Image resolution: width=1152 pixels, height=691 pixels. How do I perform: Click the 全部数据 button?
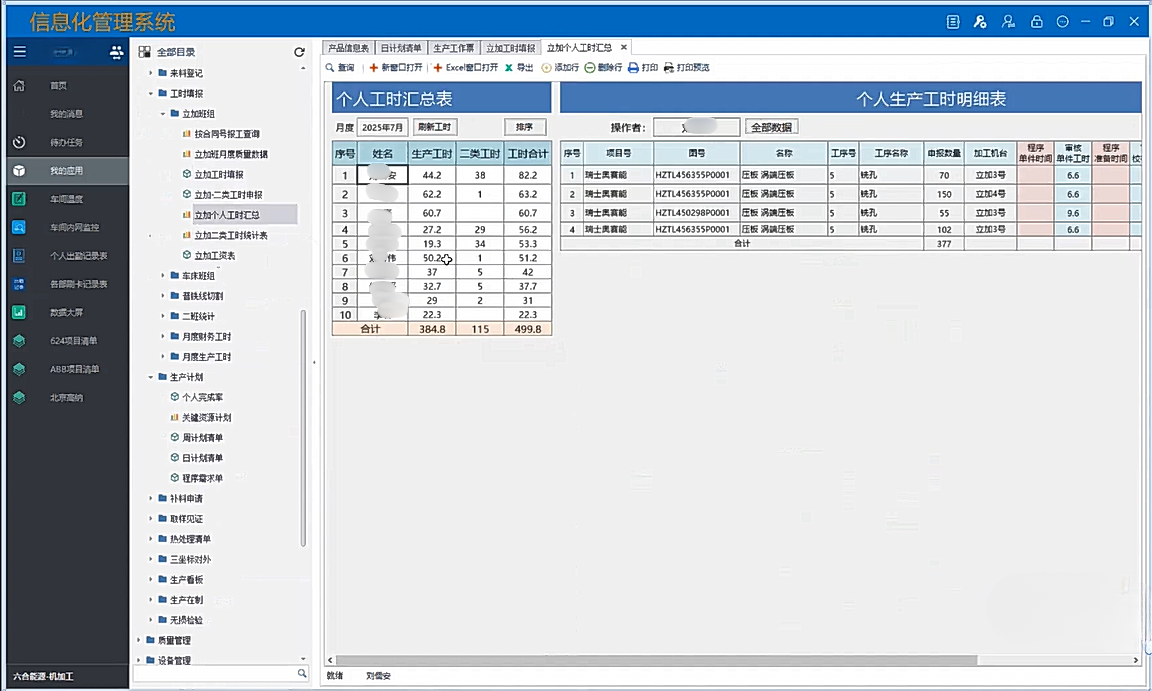[x=771, y=127]
